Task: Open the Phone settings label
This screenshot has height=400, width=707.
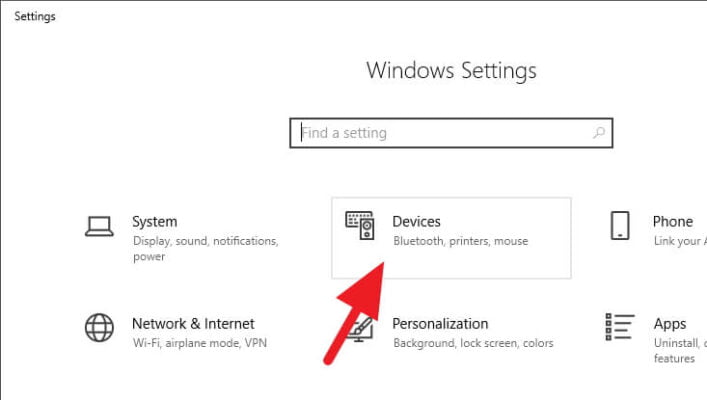Action: tap(673, 221)
